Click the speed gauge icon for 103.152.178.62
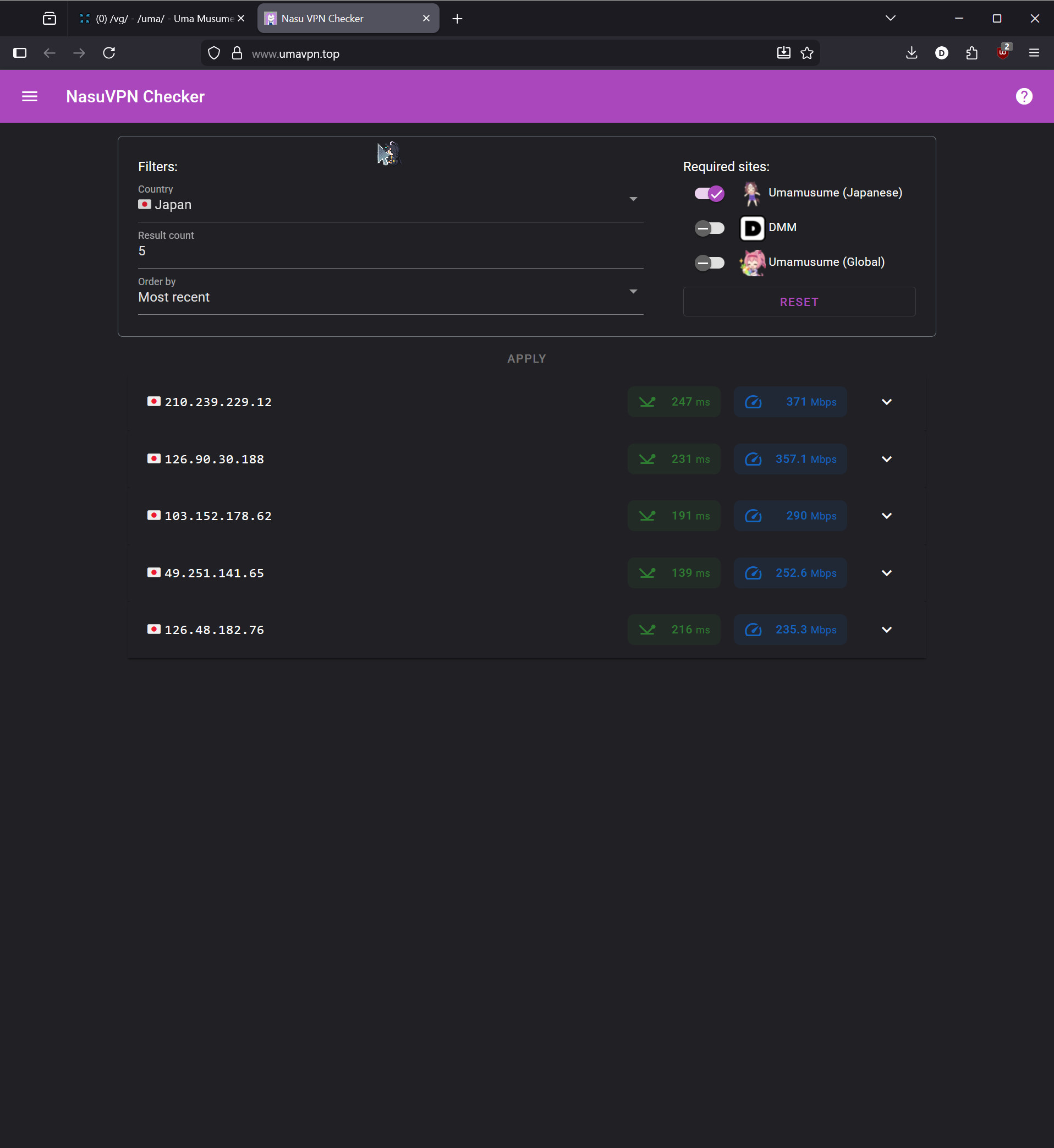Viewport: 1054px width, 1148px height. pyautogui.click(x=753, y=516)
